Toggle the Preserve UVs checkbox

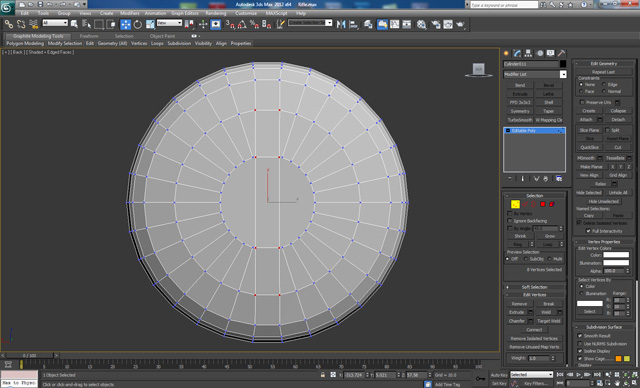coord(582,102)
